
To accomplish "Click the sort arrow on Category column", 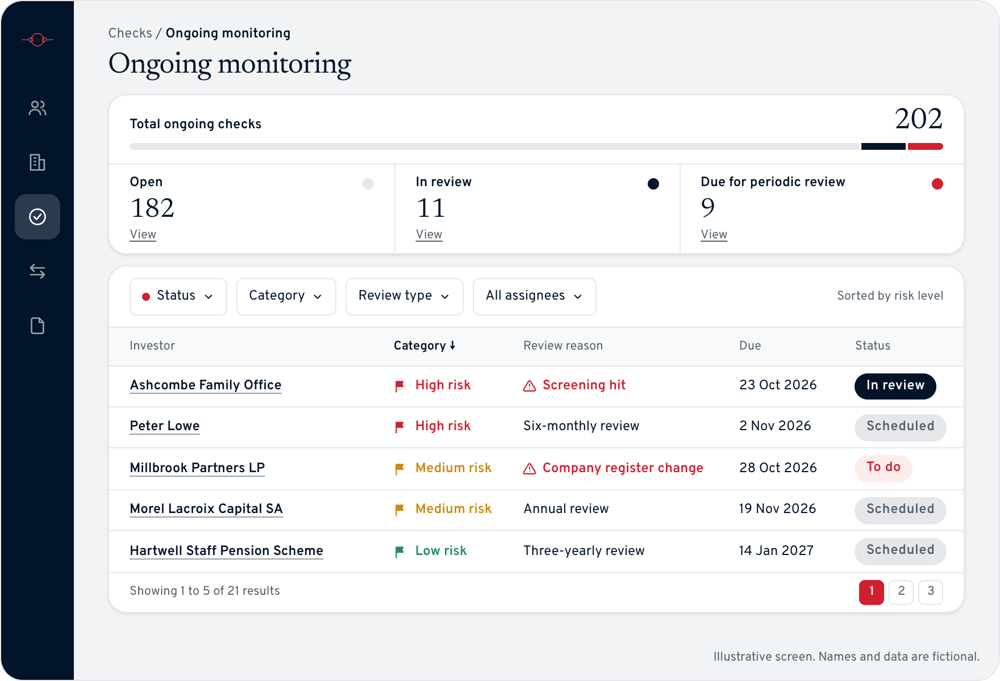I will click(x=452, y=345).
